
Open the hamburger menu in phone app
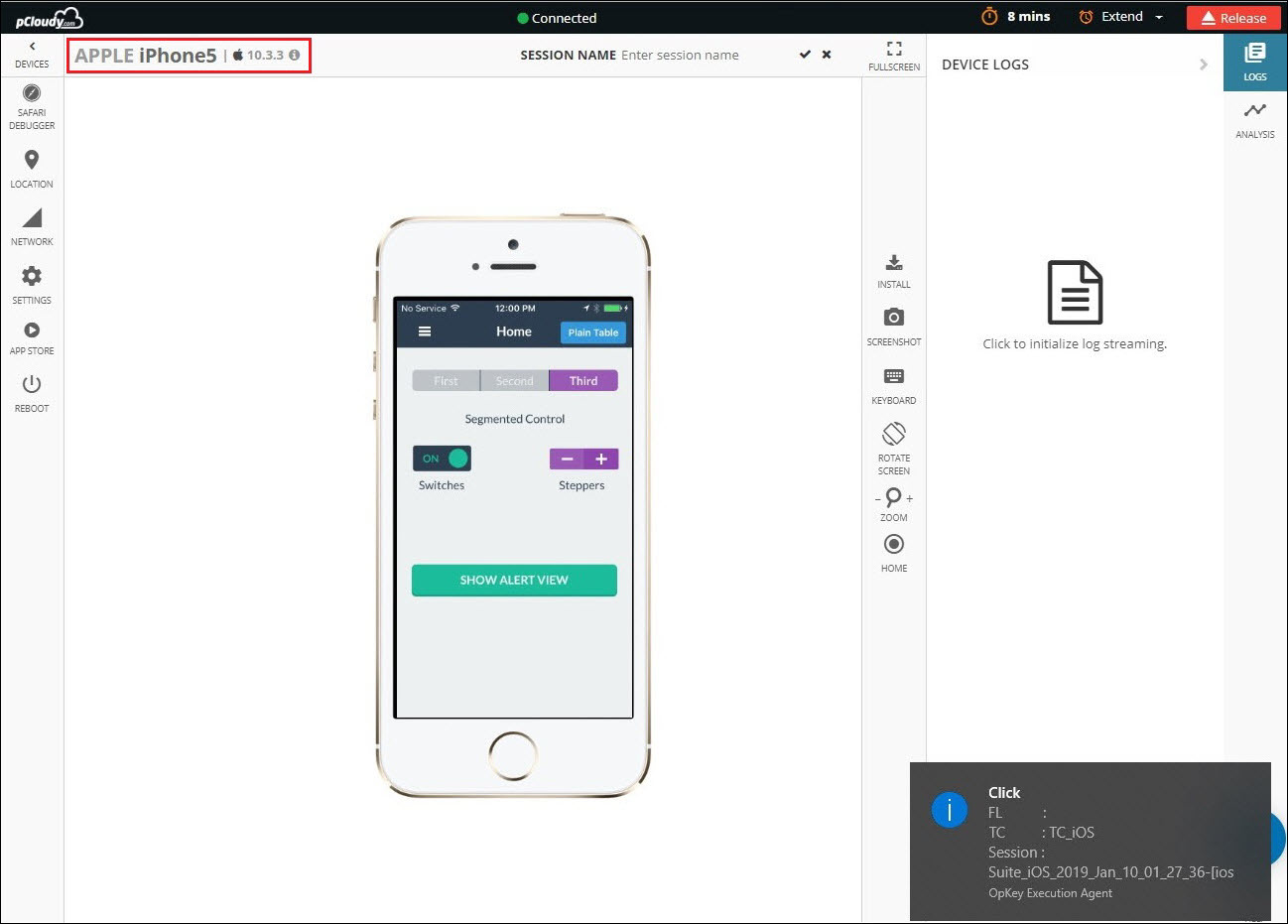[x=425, y=331]
